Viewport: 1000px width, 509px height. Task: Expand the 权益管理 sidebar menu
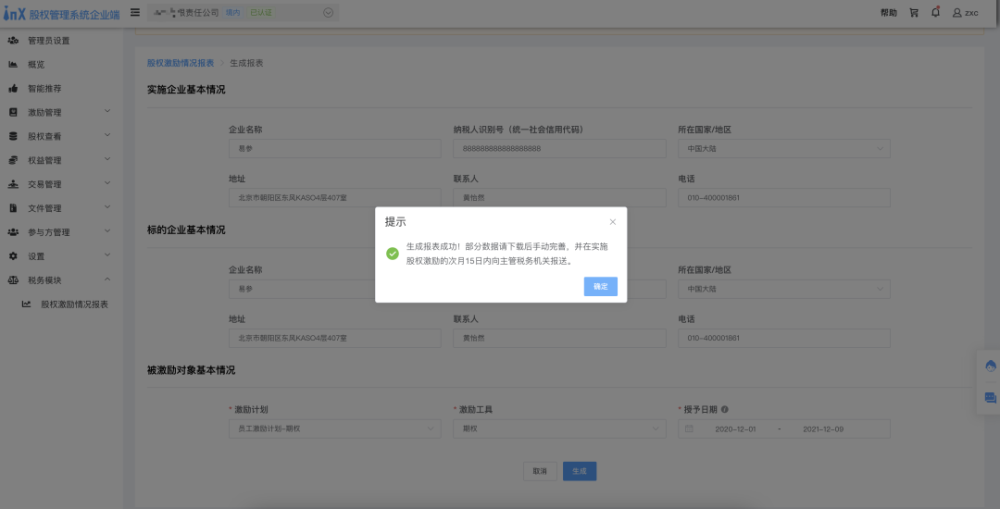61,160
